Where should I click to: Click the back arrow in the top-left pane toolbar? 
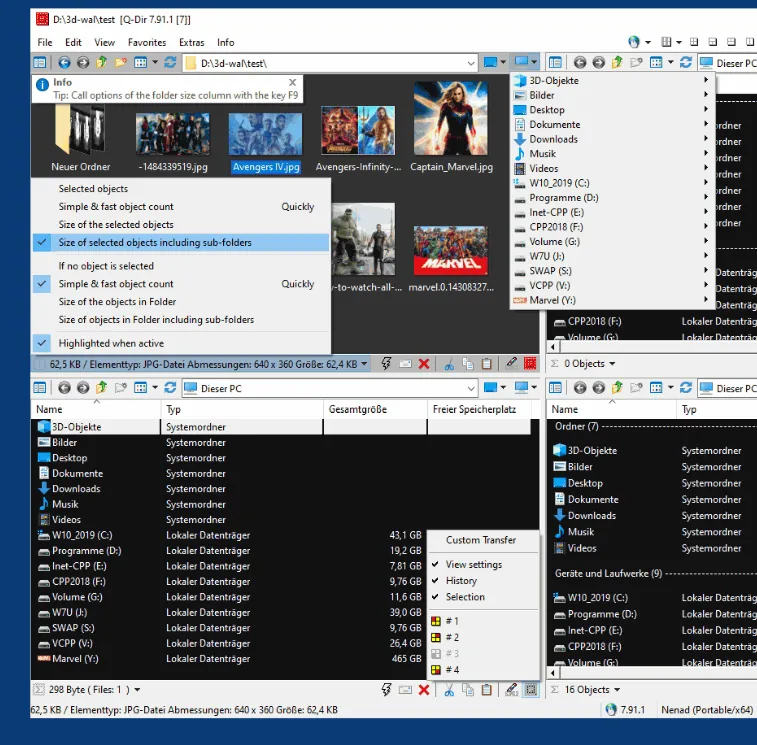[65, 63]
